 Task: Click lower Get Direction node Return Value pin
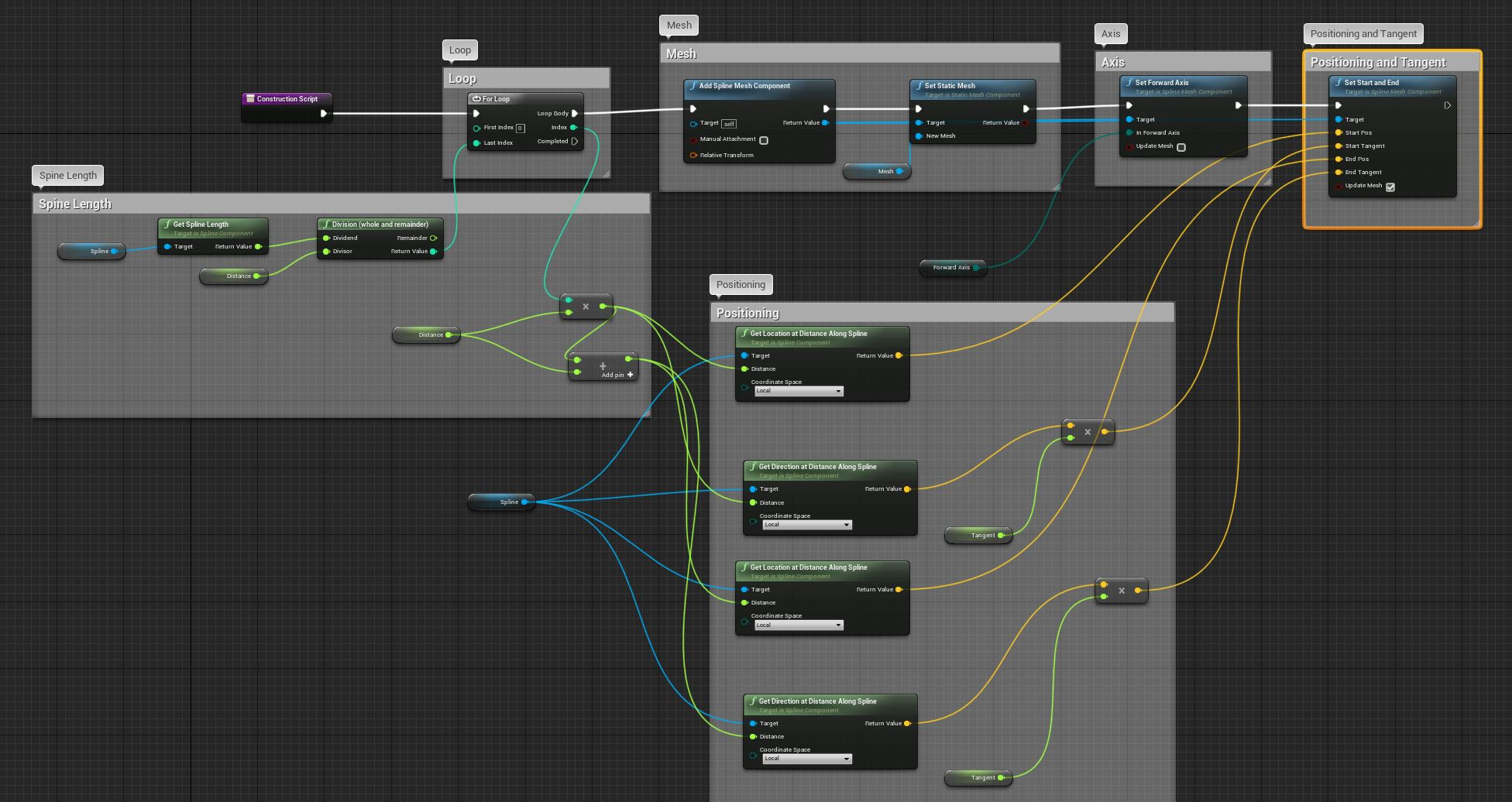point(907,724)
